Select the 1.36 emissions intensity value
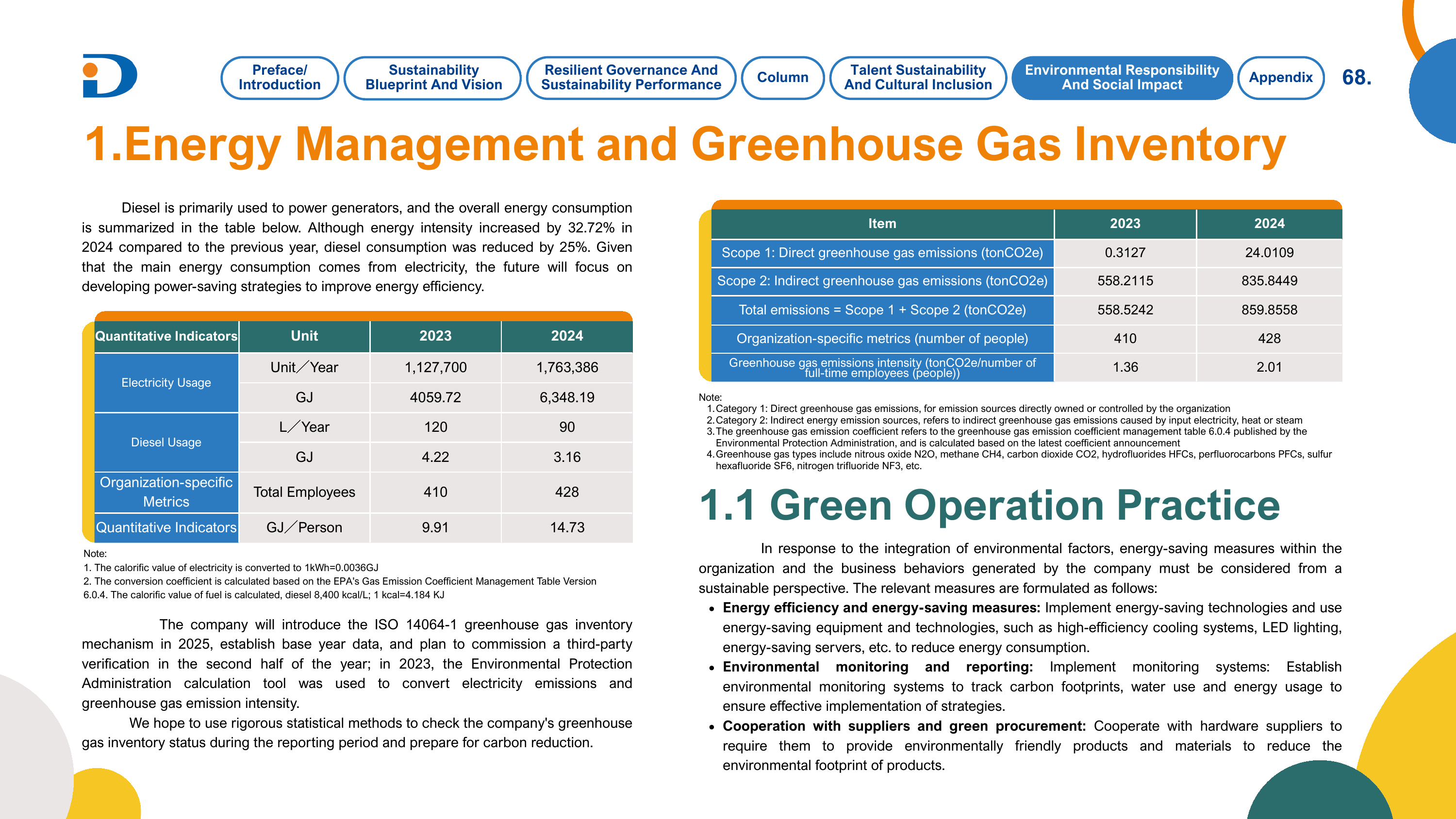 pyautogui.click(x=1125, y=367)
